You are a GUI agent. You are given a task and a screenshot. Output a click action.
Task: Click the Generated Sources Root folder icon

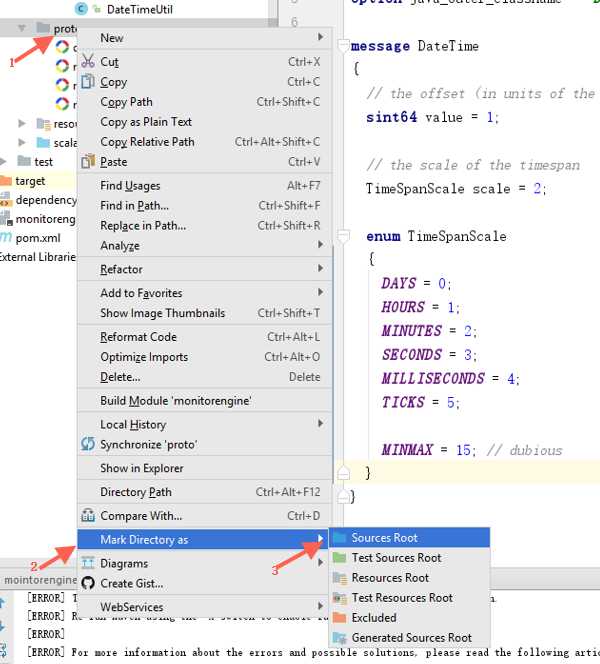coord(340,637)
